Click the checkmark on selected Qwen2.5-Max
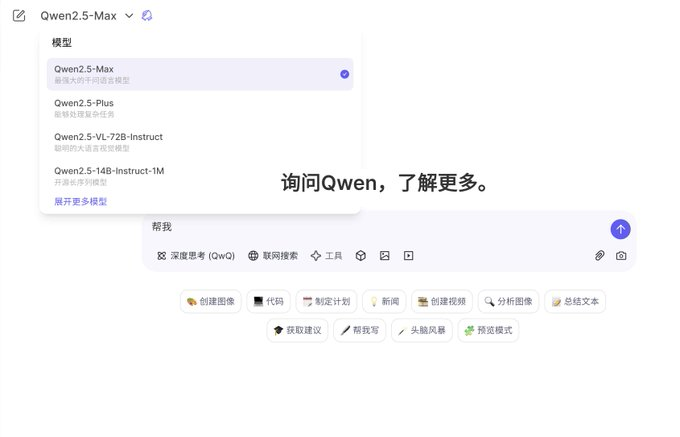This screenshot has height=437, width=680. pos(344,74)
